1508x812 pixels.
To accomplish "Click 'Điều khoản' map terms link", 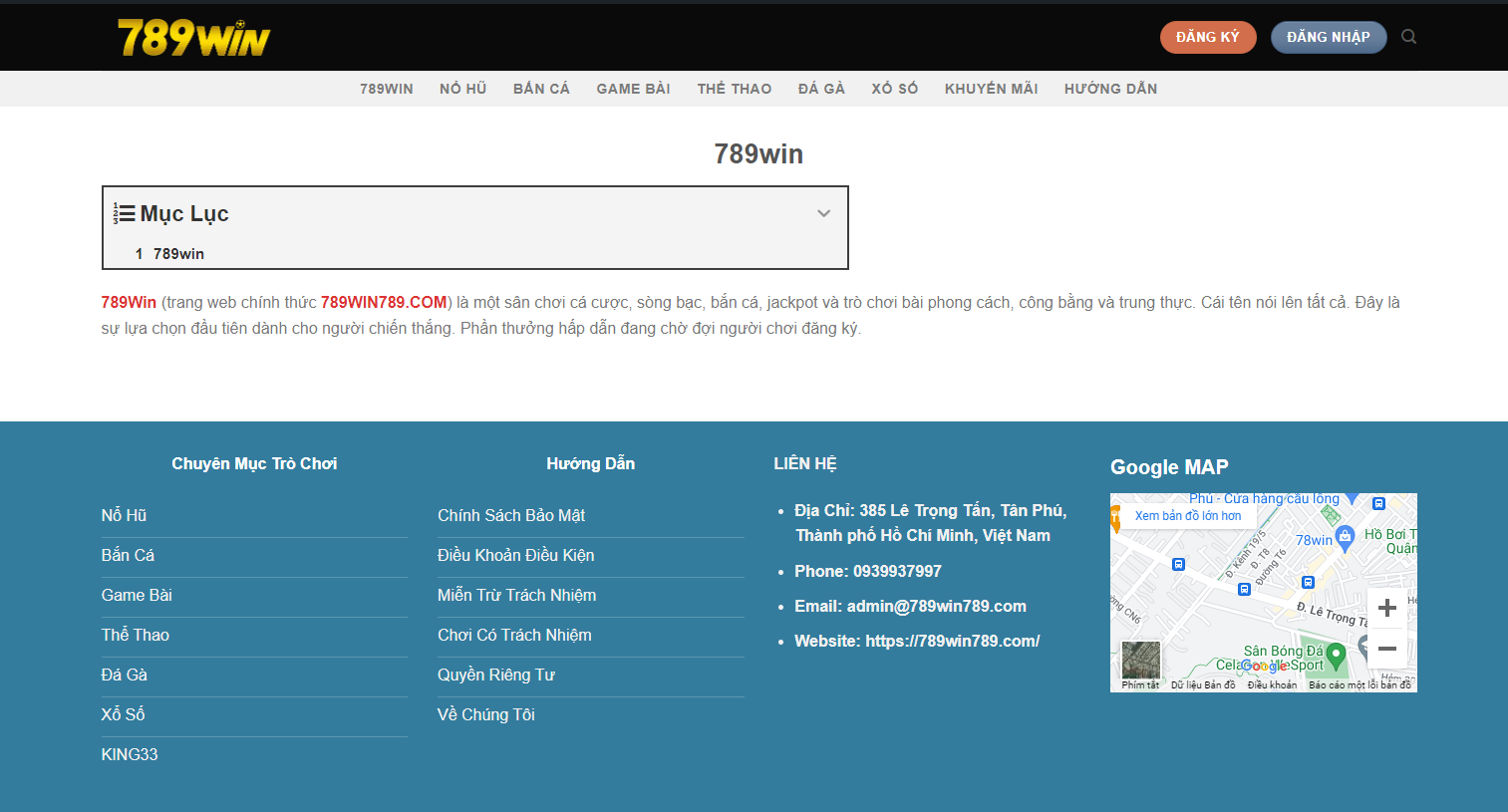I will pos(1273,684).
